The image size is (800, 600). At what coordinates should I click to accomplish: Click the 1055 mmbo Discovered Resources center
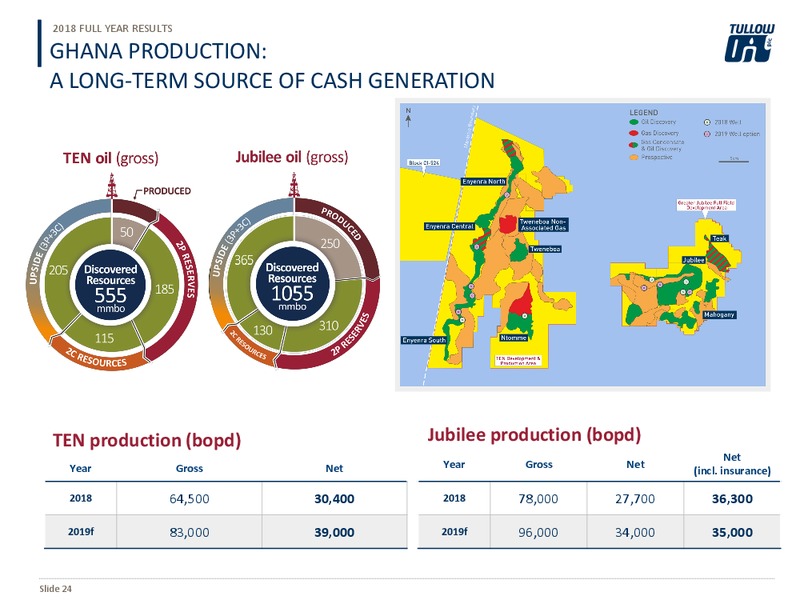292,286
